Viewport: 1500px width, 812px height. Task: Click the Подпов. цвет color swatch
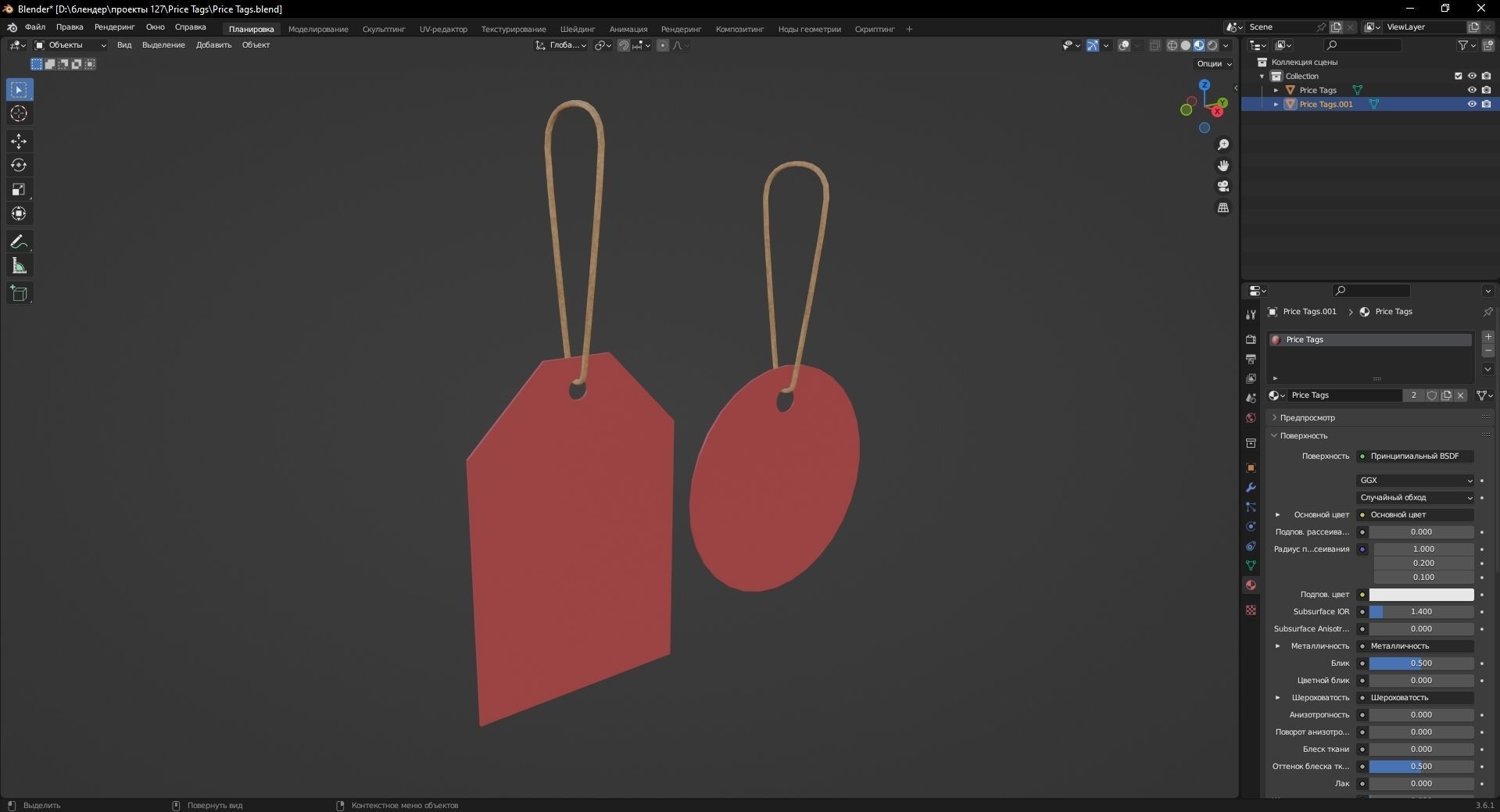point(1421,595)
